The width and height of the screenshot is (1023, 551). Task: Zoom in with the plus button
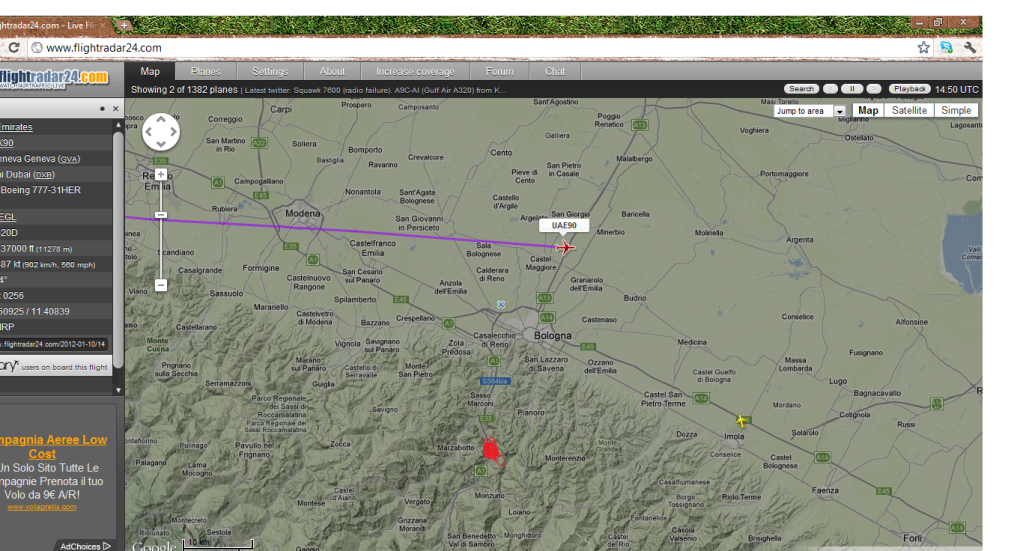161,175
